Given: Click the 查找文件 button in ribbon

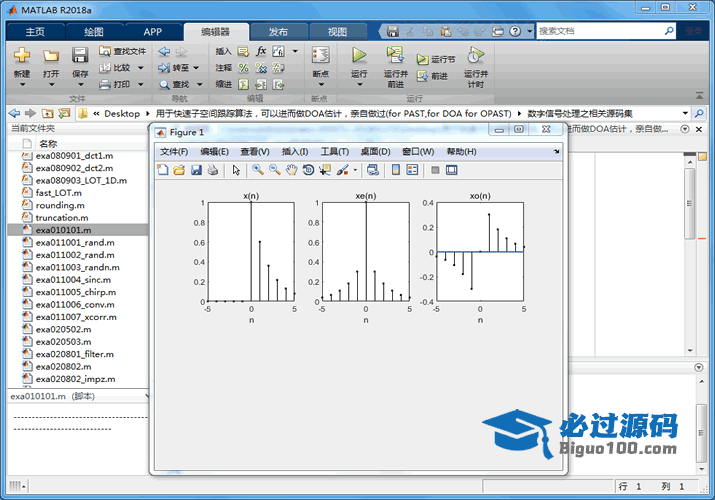Looking at the screenshot, I should pyautogui.click(x=123, y=51).
